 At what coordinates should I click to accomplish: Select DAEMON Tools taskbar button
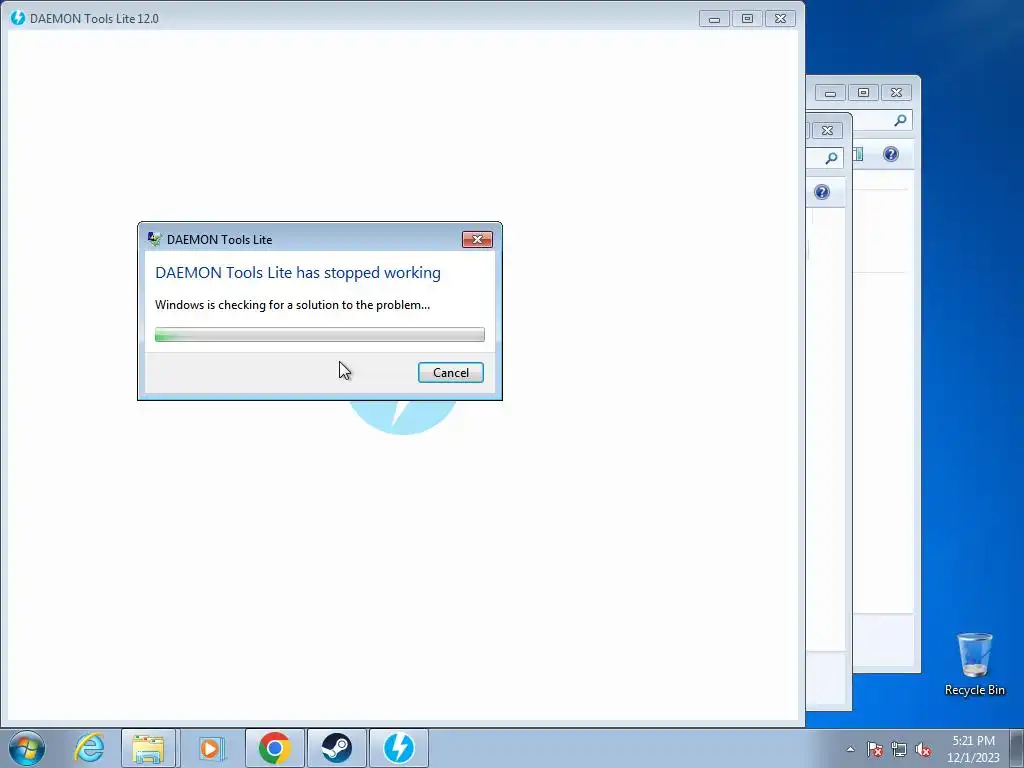(399, 748)
